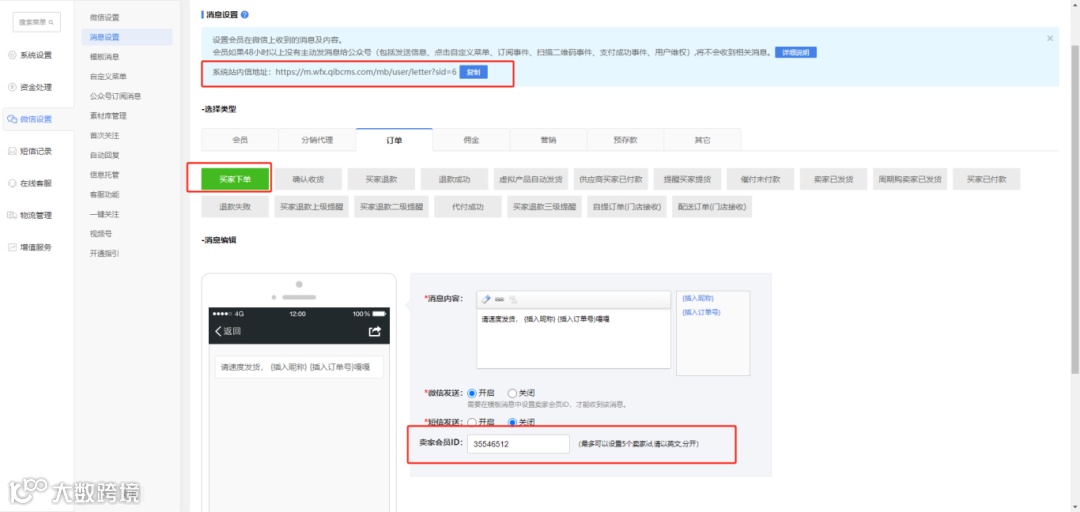Select 开启 radio for 短信发送

(x=471, y=422)
